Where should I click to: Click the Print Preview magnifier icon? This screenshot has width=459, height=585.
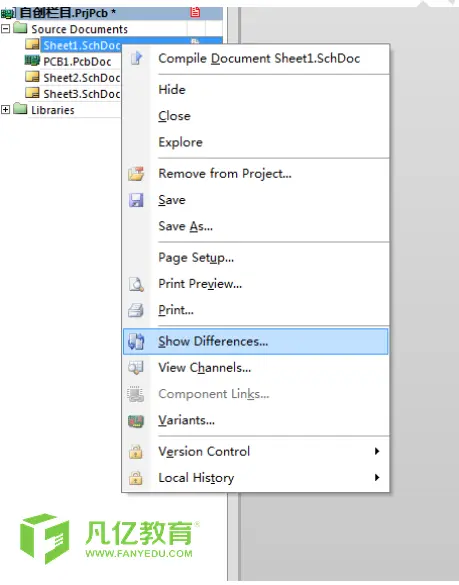tap(136, 284)
